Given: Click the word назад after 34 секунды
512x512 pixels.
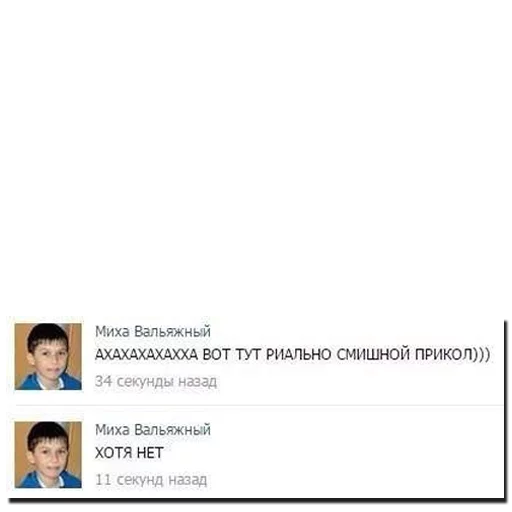Looking at the screenshot, I should (x=197, y=381).
